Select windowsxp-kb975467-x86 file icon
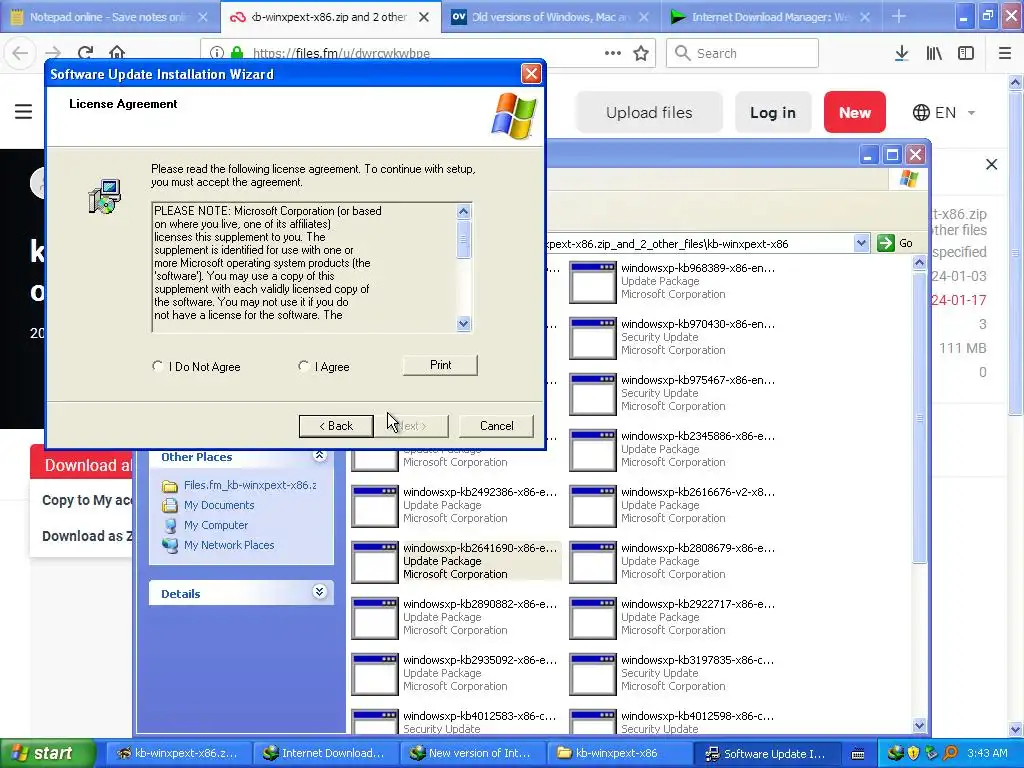Image resolution: width=1024 pixels, height=768 pixels. tap(592, 394)
